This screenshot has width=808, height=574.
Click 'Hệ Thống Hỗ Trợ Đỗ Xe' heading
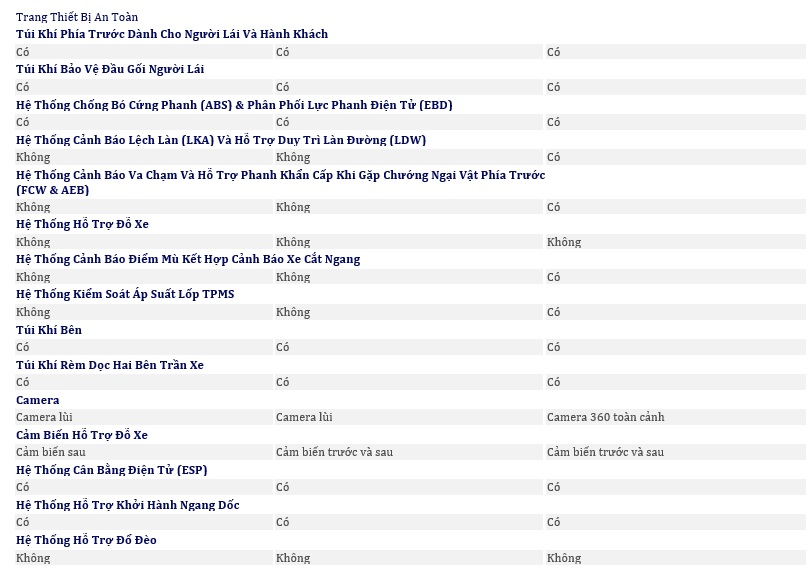[82, 224]
